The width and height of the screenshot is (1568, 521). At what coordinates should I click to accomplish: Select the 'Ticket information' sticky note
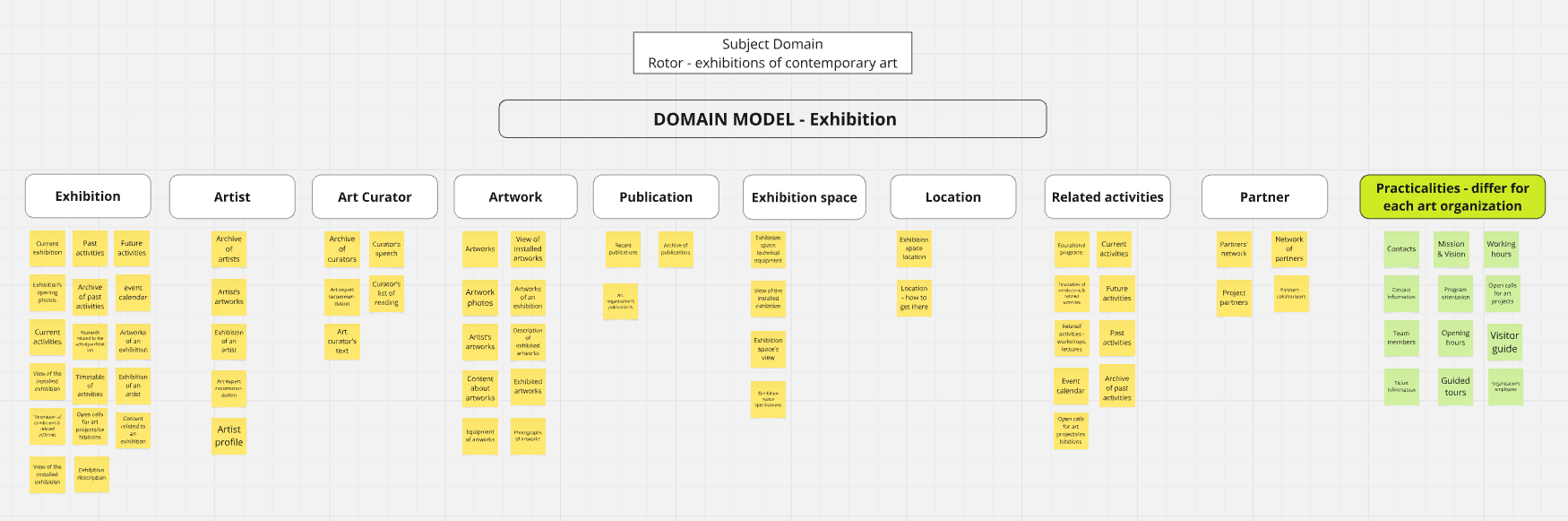click(1401, 386)
